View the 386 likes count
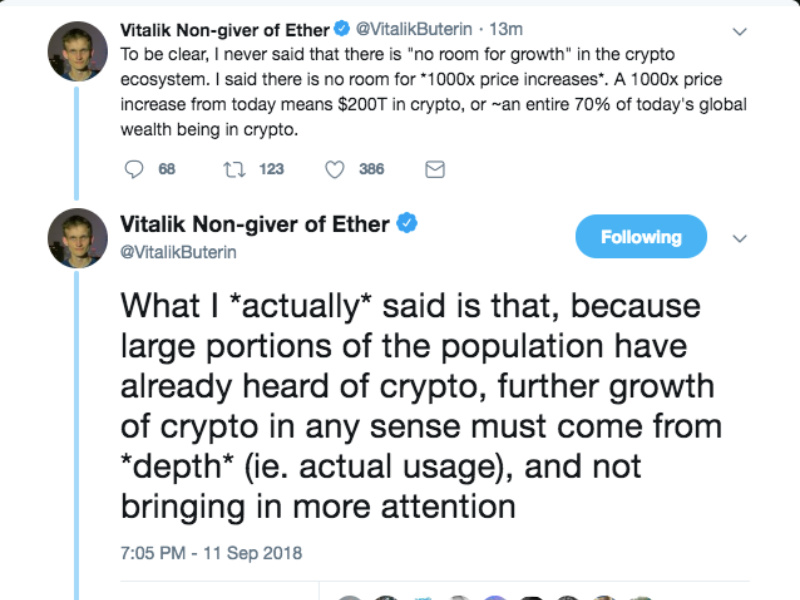The height and width of the screenshot is (600, 800). [371, 169]
